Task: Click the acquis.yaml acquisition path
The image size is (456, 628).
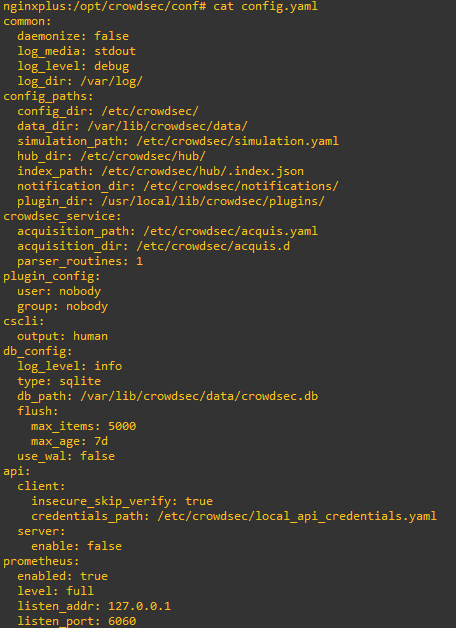Action: pyautogui.click(x=231, y=231)
